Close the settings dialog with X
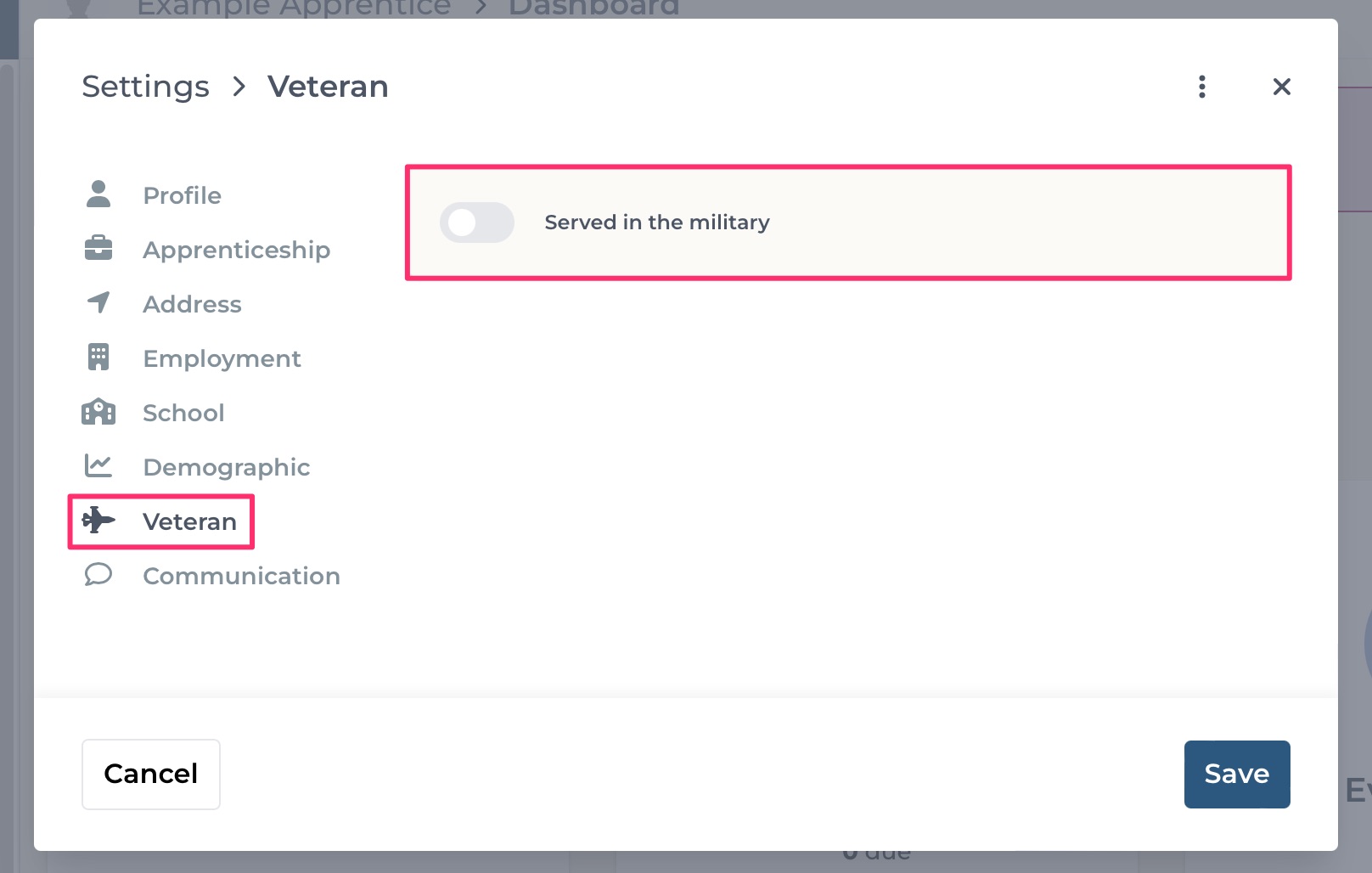The width and height of the screenshot is (1372, 873). (x=1282, y=87)
